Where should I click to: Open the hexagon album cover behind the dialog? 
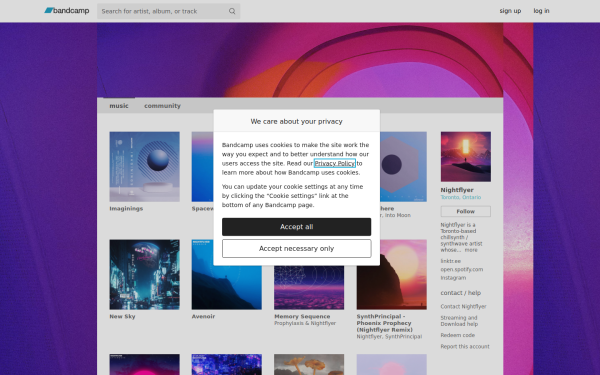pos(403,166)
